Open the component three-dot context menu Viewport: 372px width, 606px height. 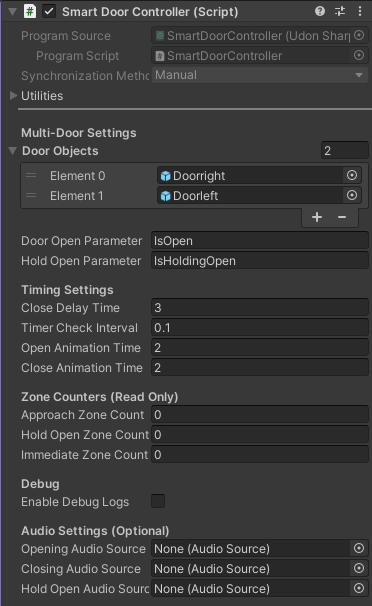[360, 11]
